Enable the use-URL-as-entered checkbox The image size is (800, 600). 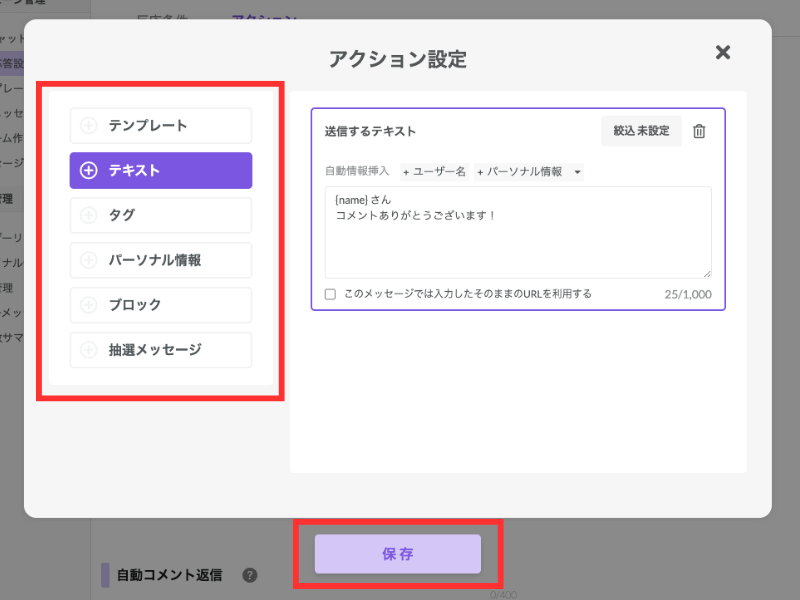[331, 294]
